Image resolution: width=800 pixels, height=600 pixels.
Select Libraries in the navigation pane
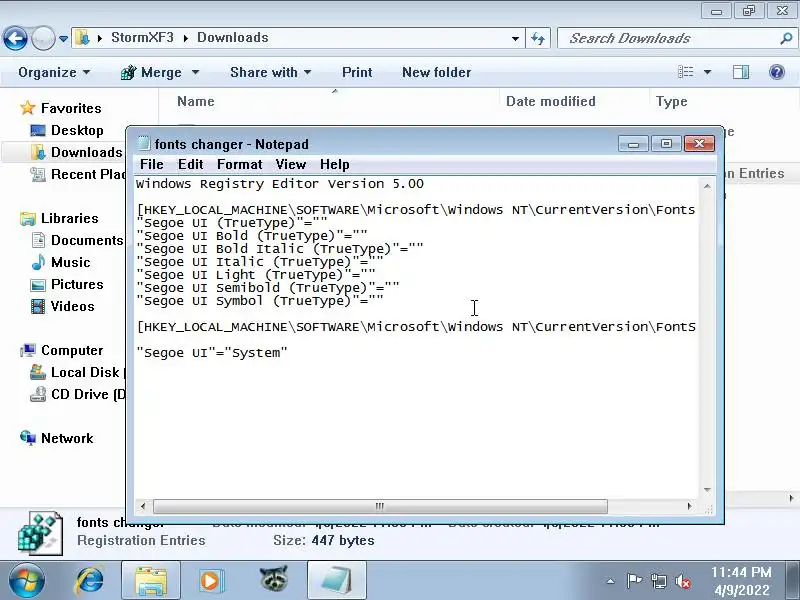69,218
